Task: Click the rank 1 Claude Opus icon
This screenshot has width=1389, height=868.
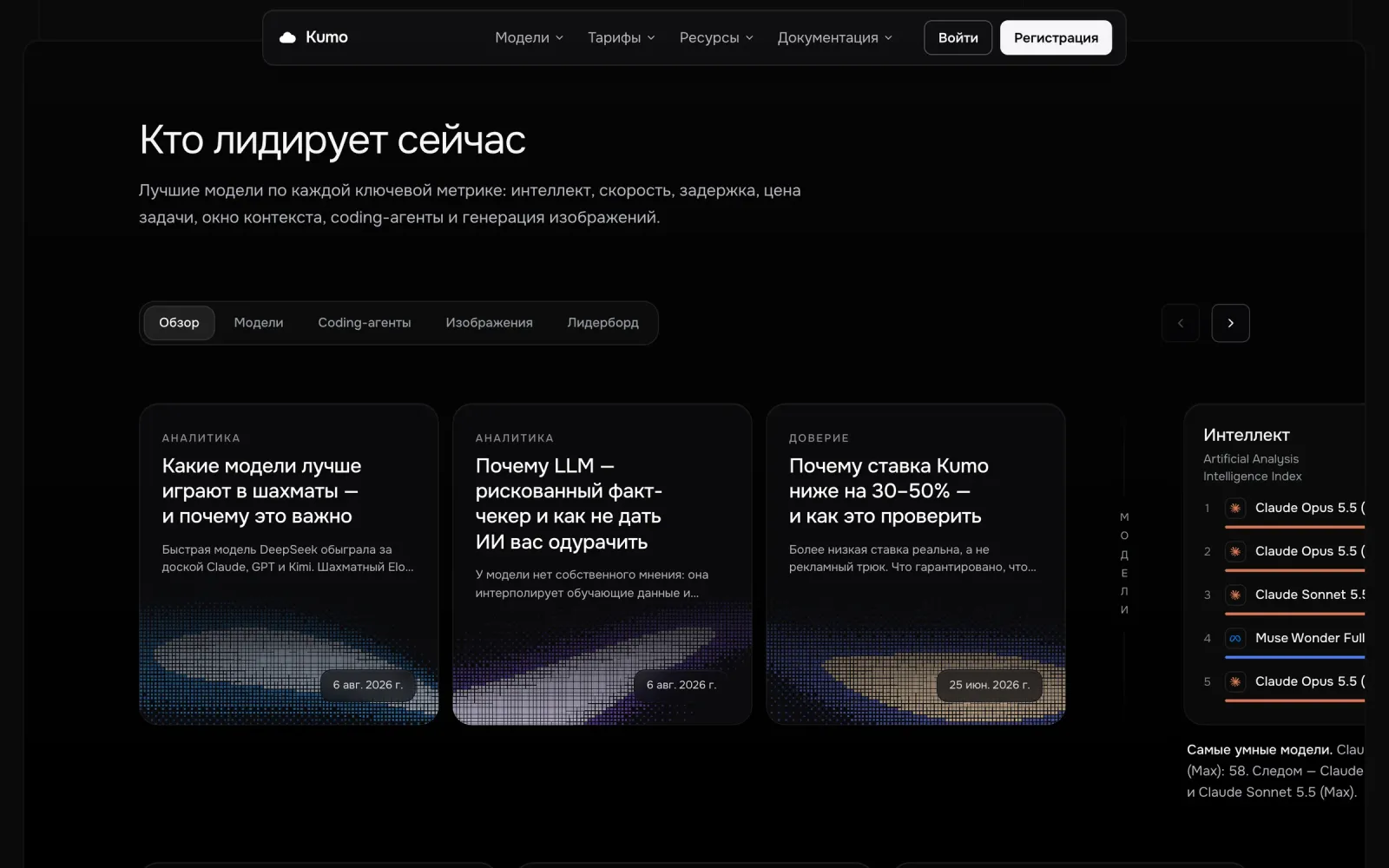Action: [1234, 508]
